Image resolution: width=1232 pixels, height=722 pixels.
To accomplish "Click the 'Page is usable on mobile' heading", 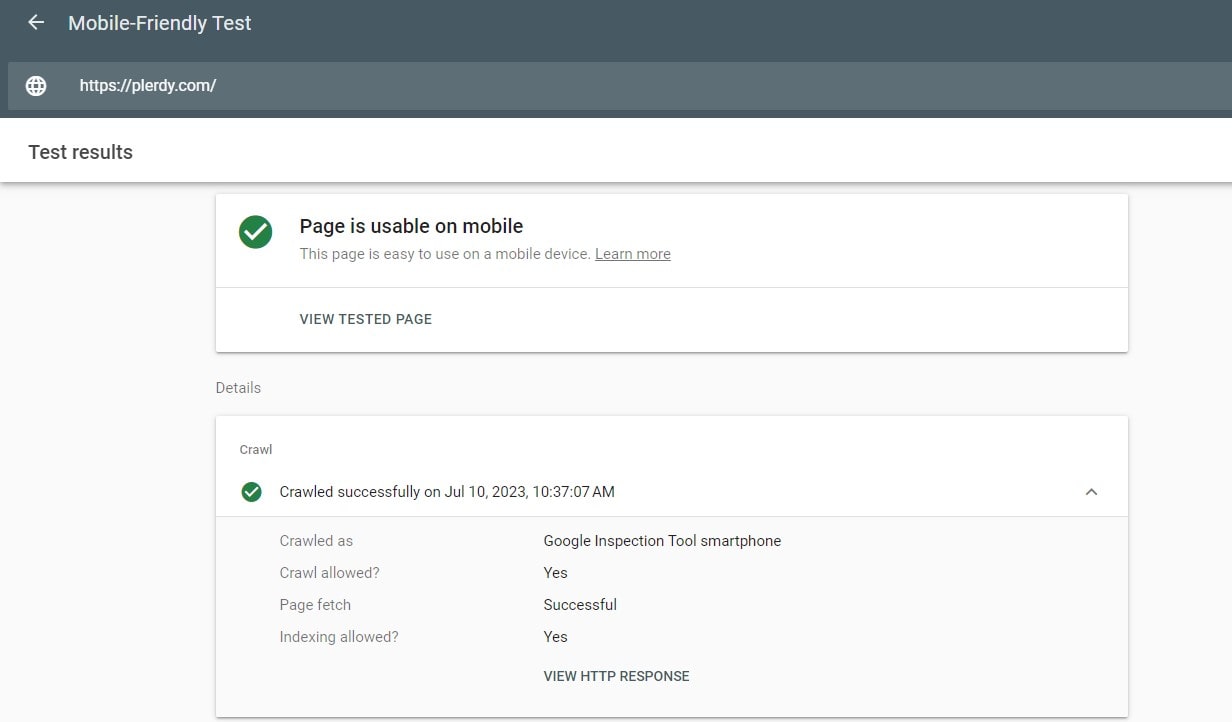I will 411,226.
